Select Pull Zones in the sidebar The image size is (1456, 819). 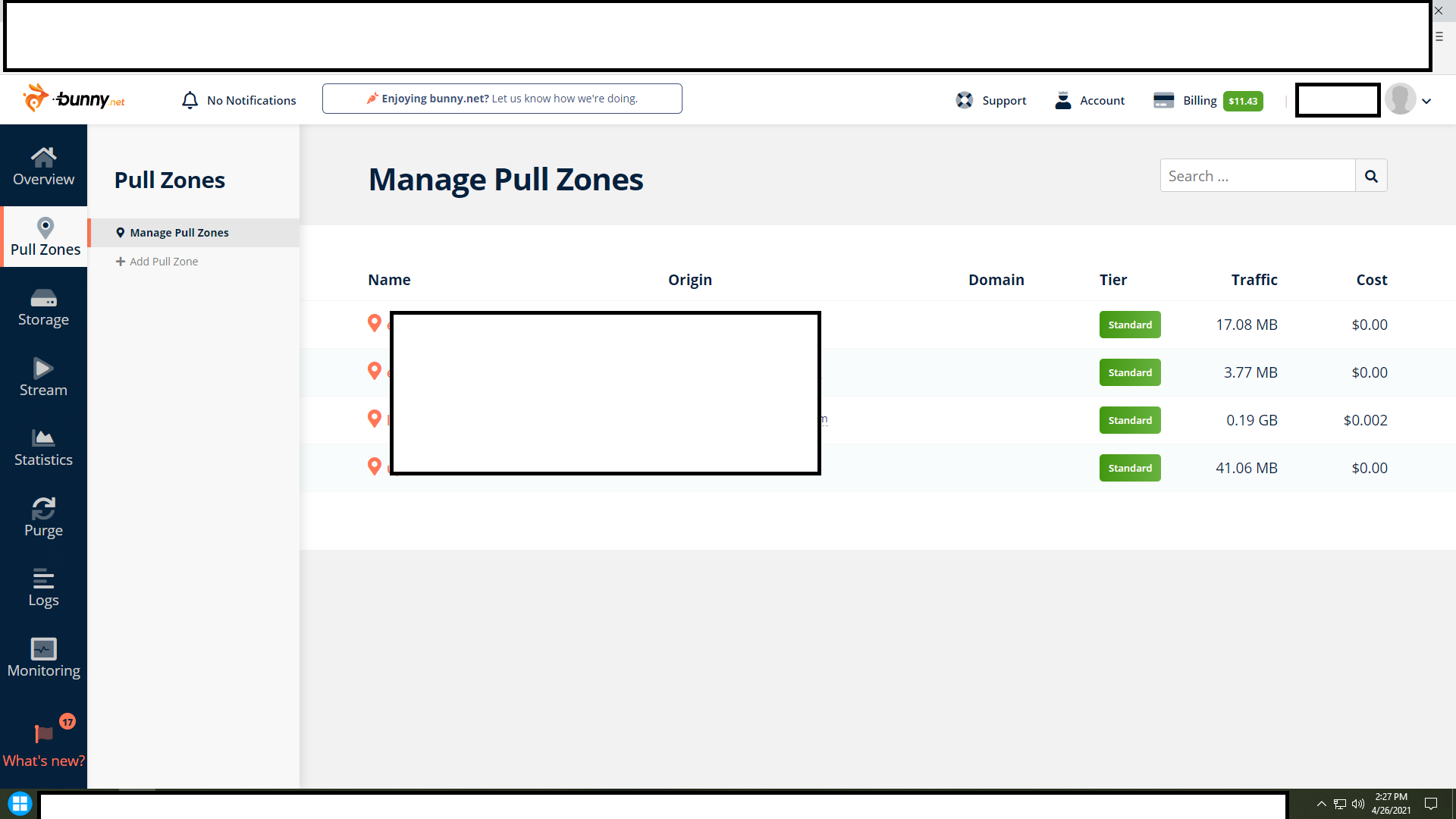coord(45,237)
